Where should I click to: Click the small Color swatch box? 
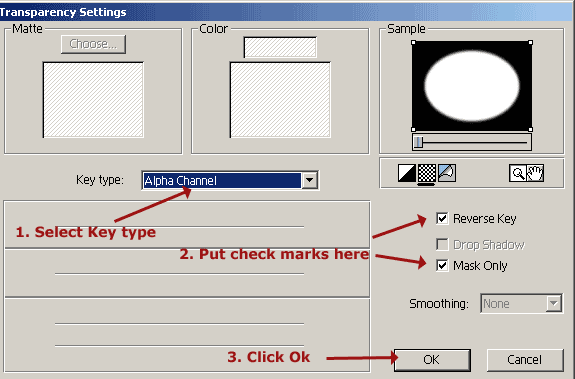click(x=280, y=47)
